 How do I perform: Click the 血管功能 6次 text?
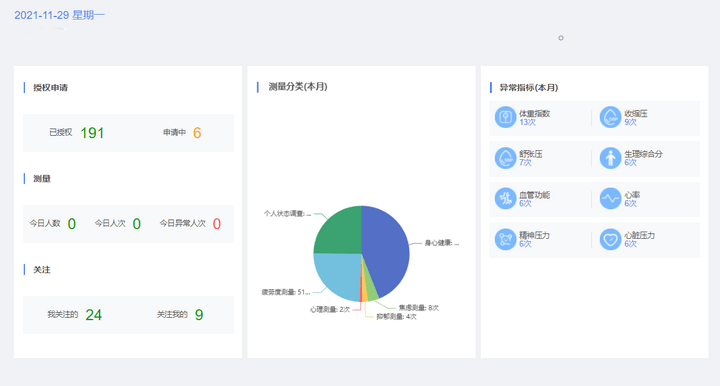point(534,199)
